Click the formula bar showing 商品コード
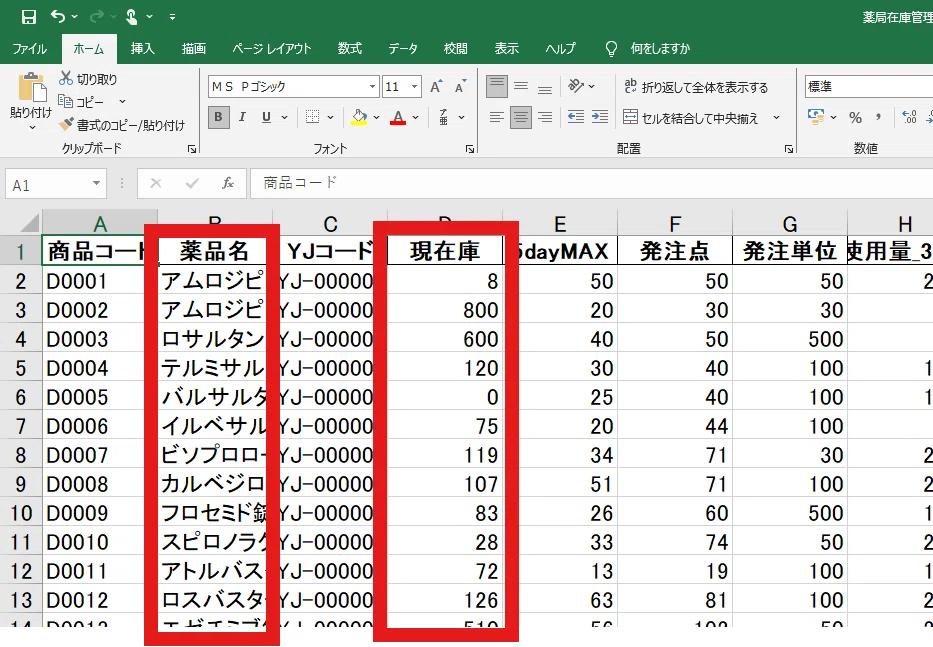Image resolution: width=933 pixels, height=647 pixels. point(592,183)
